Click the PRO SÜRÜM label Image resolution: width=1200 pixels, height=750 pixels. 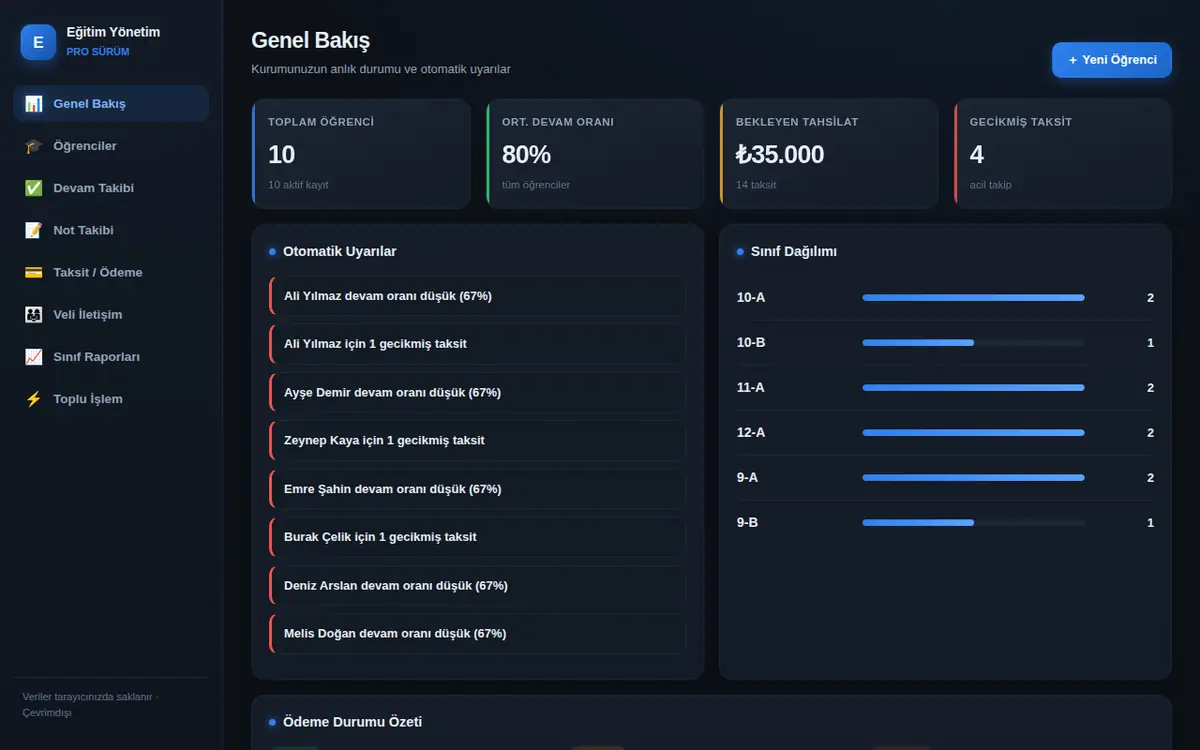tap(98, 52)
